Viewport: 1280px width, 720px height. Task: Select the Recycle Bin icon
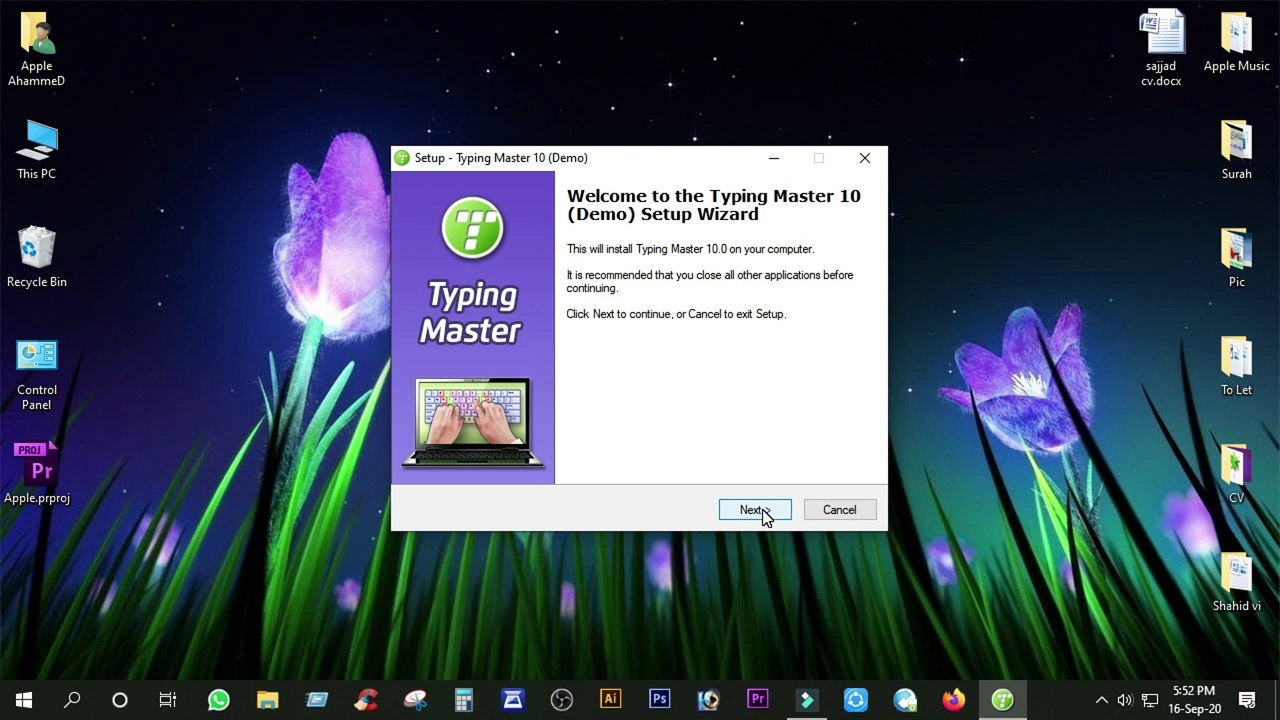coord(37,258)
